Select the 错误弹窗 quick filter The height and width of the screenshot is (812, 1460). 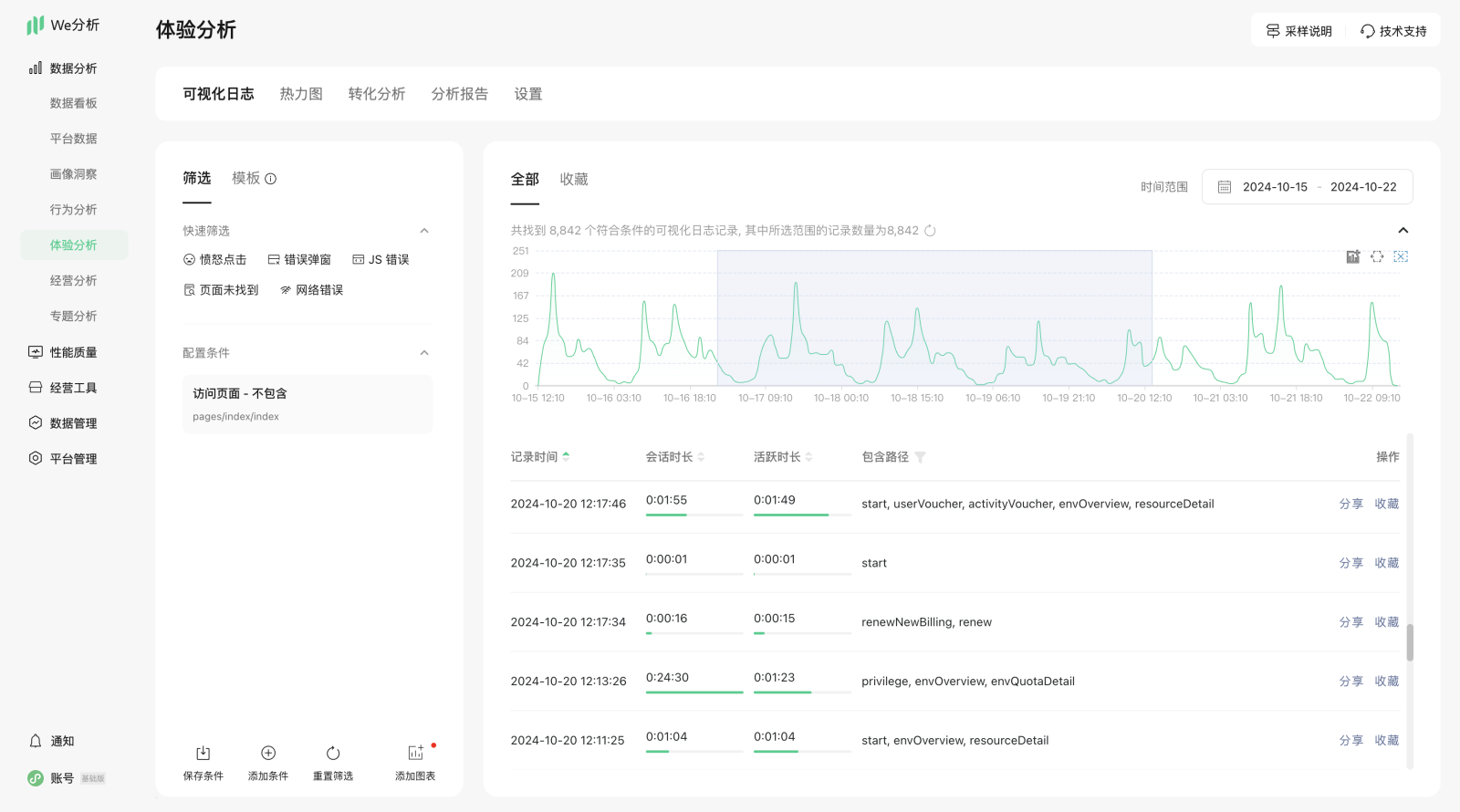(299, 260)
